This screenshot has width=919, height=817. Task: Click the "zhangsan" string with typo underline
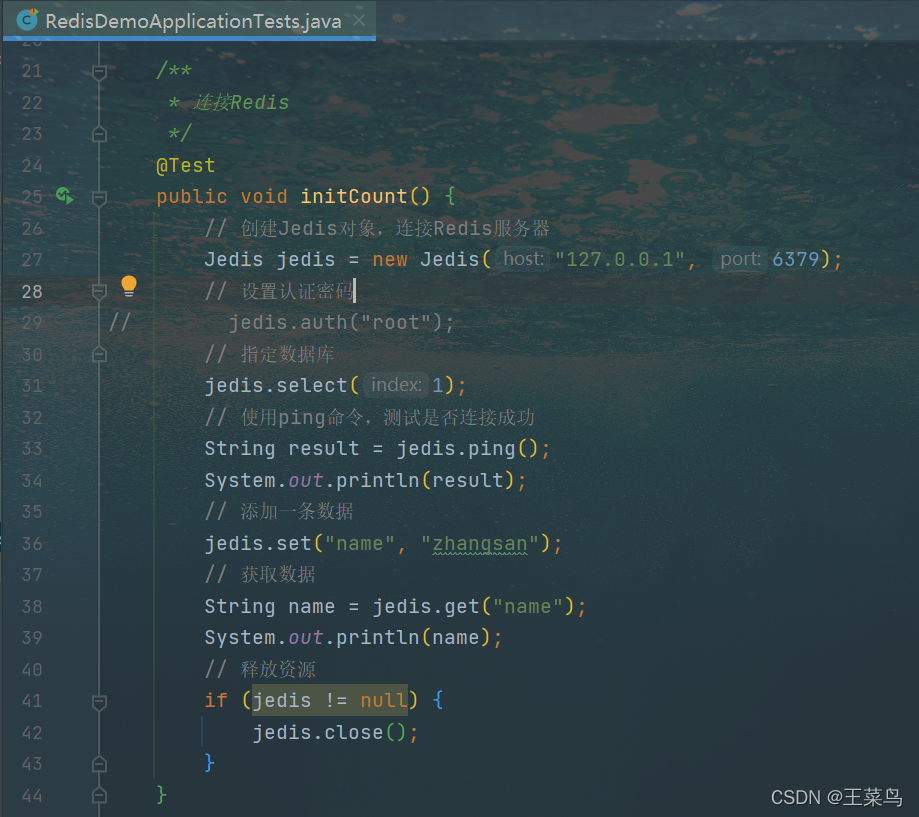pos(479,544)
